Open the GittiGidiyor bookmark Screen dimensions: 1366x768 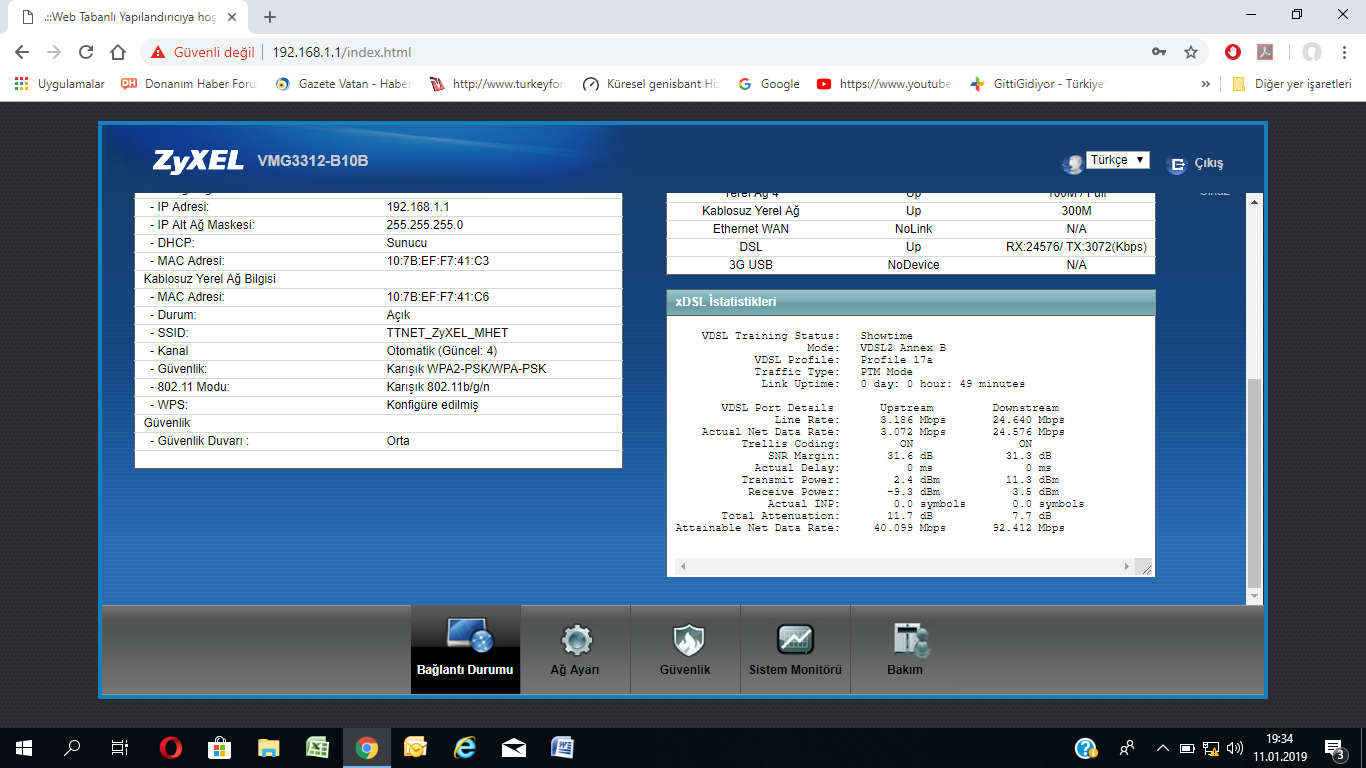click(1036, 84)
